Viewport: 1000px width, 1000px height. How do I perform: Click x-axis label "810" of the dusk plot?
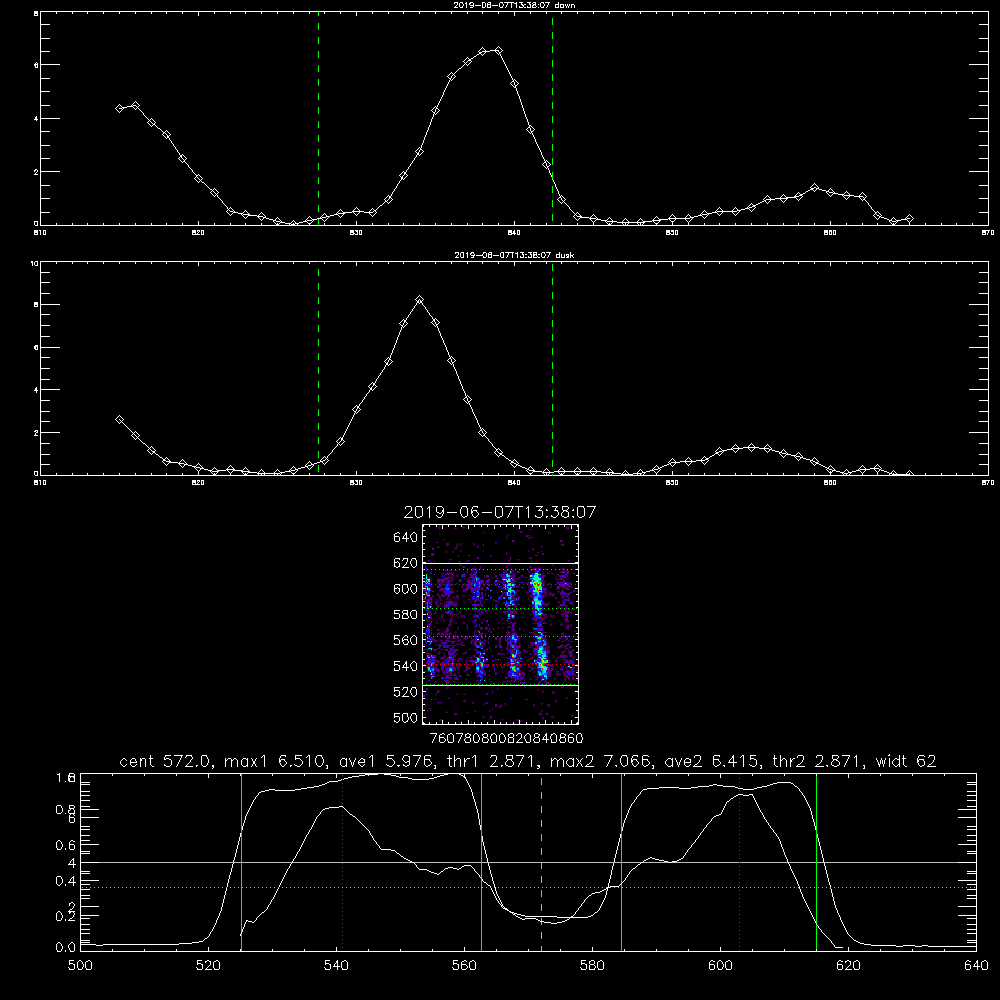coord(40,483)
